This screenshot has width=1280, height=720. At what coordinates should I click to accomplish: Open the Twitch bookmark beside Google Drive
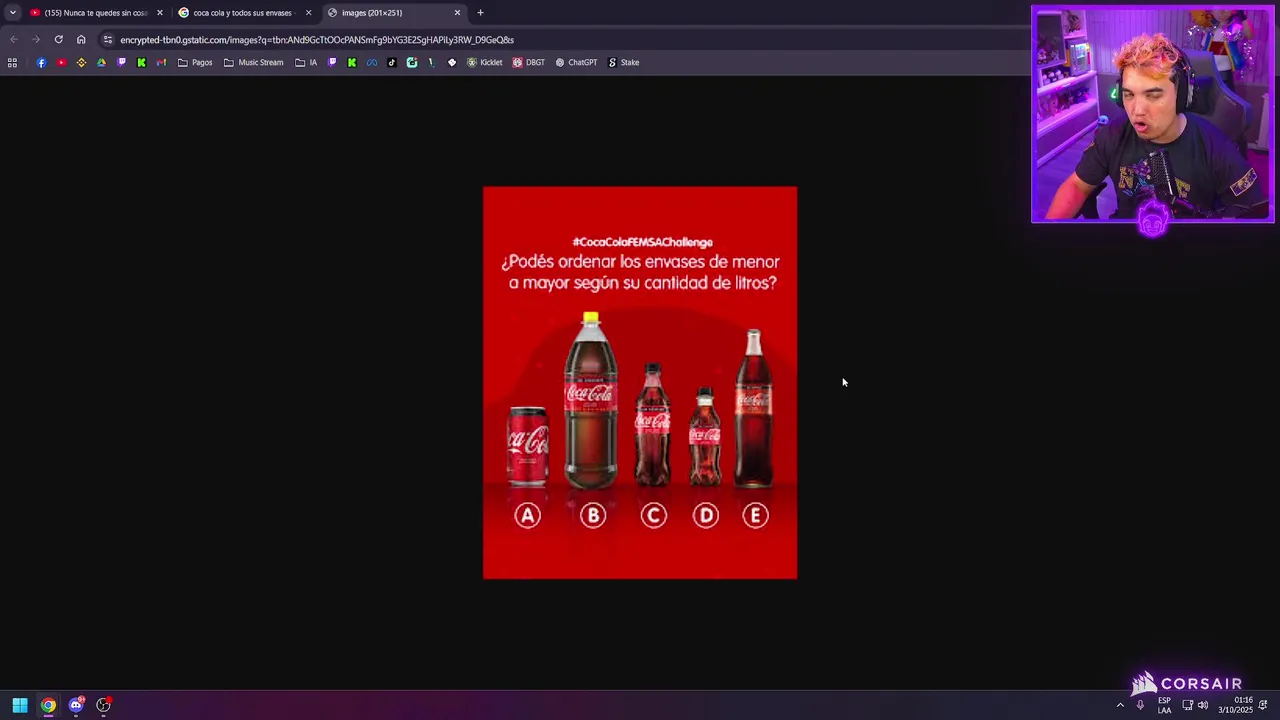121,62
